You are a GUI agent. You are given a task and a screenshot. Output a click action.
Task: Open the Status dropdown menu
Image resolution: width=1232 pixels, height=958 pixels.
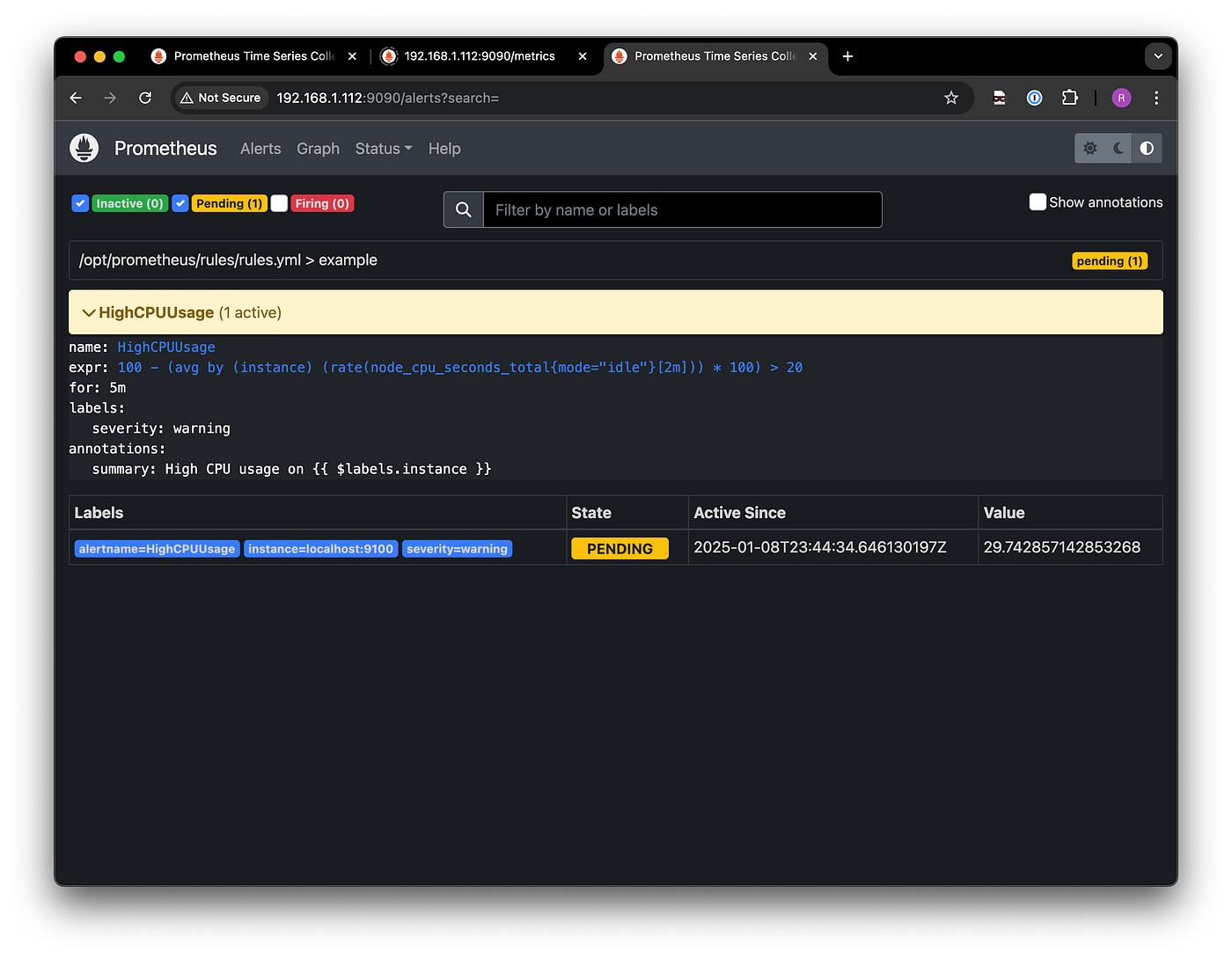coord(384,149)
